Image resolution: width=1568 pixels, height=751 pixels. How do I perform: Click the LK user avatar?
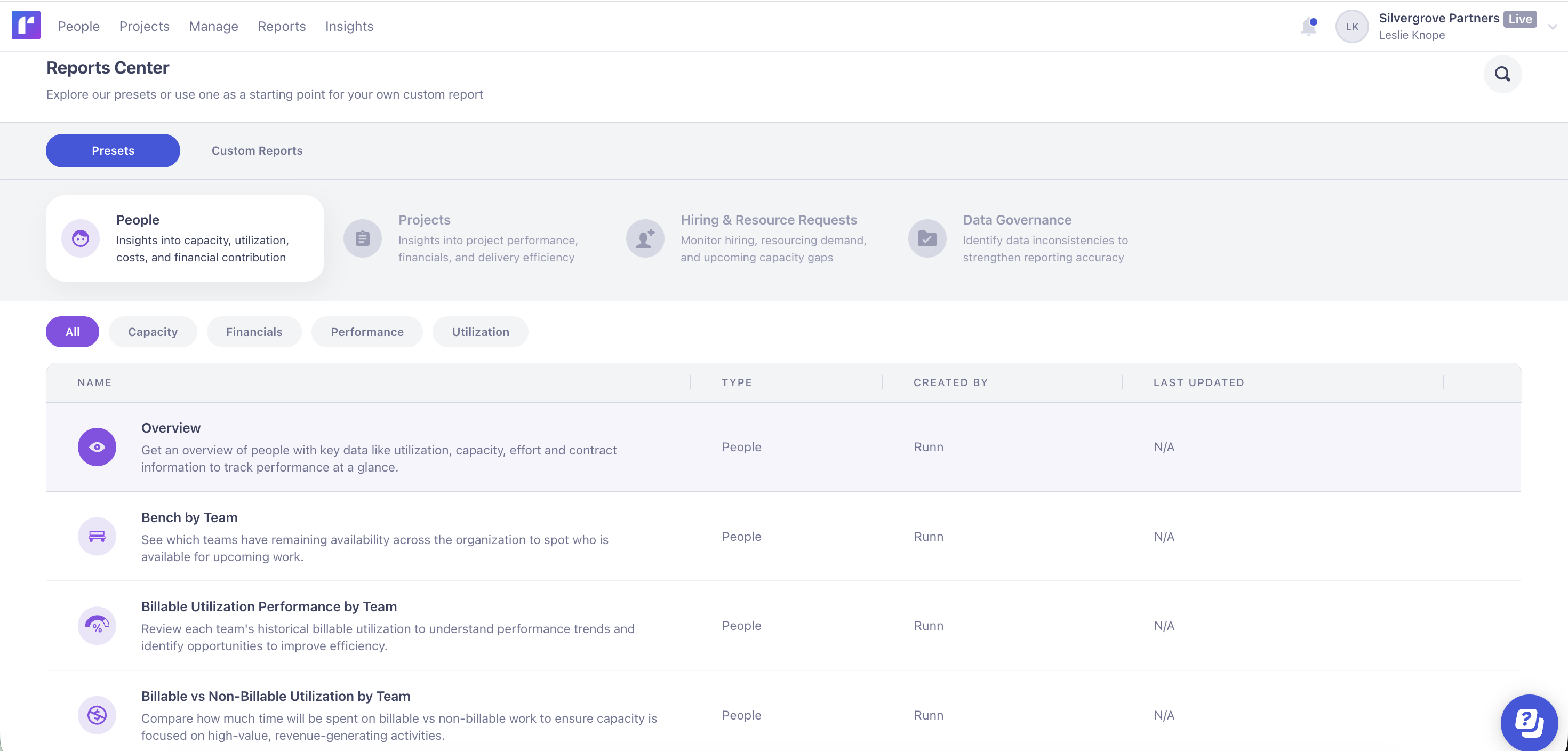pyautogui.click(x=1351, y=27)
